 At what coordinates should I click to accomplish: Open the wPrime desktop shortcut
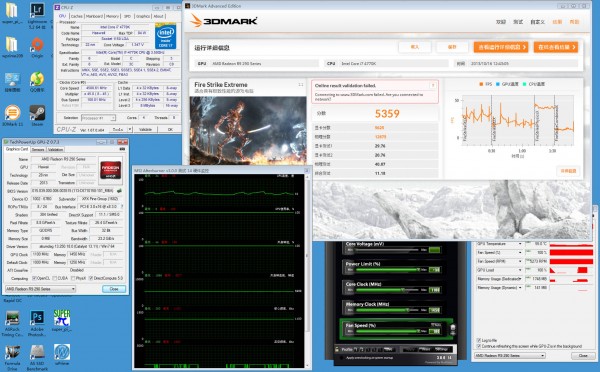(x=62, y=356)
